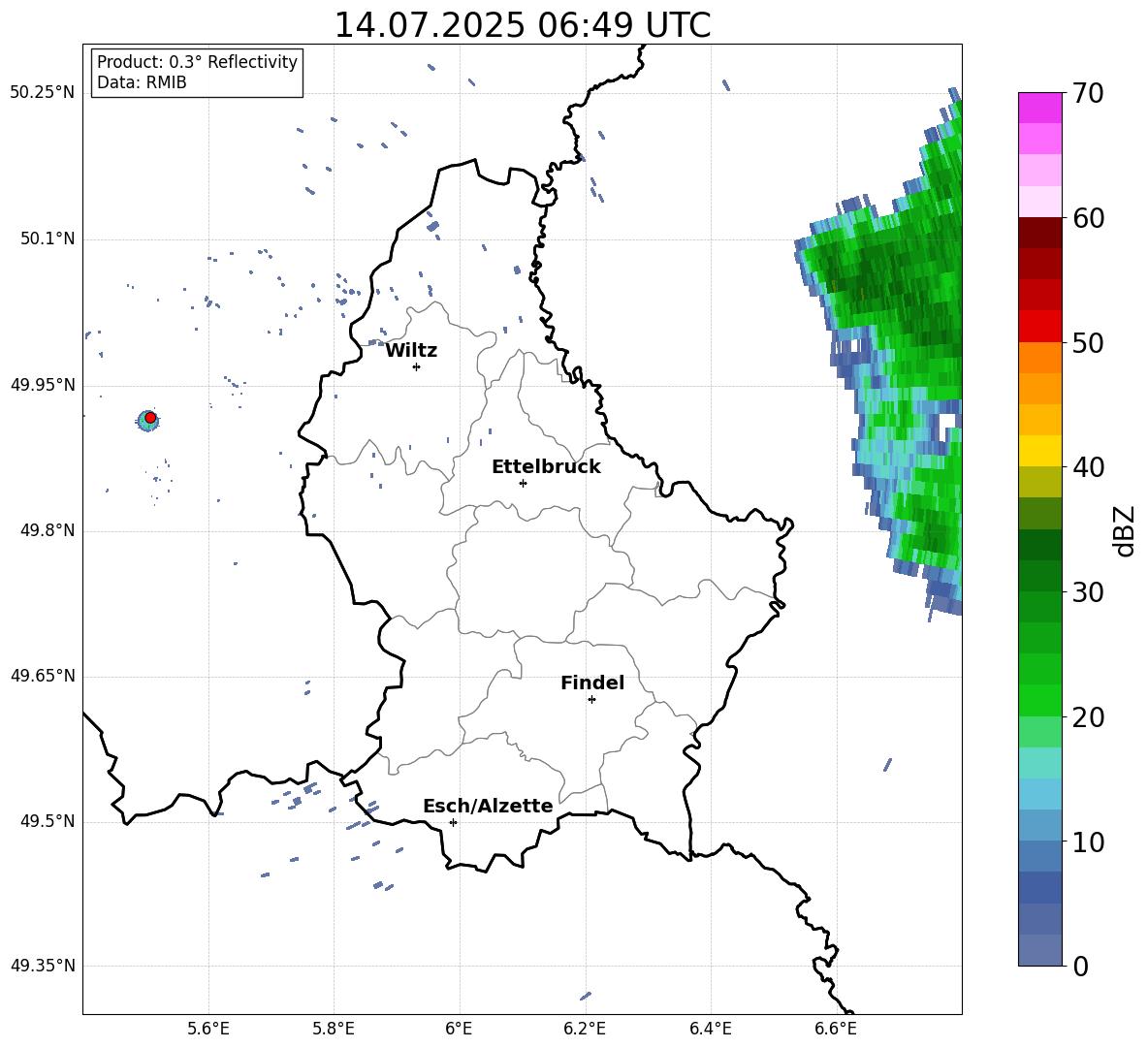The image size is (1148, 1048).
Task: Click the 50.1°N latitude label
Action: click(47, 239)
